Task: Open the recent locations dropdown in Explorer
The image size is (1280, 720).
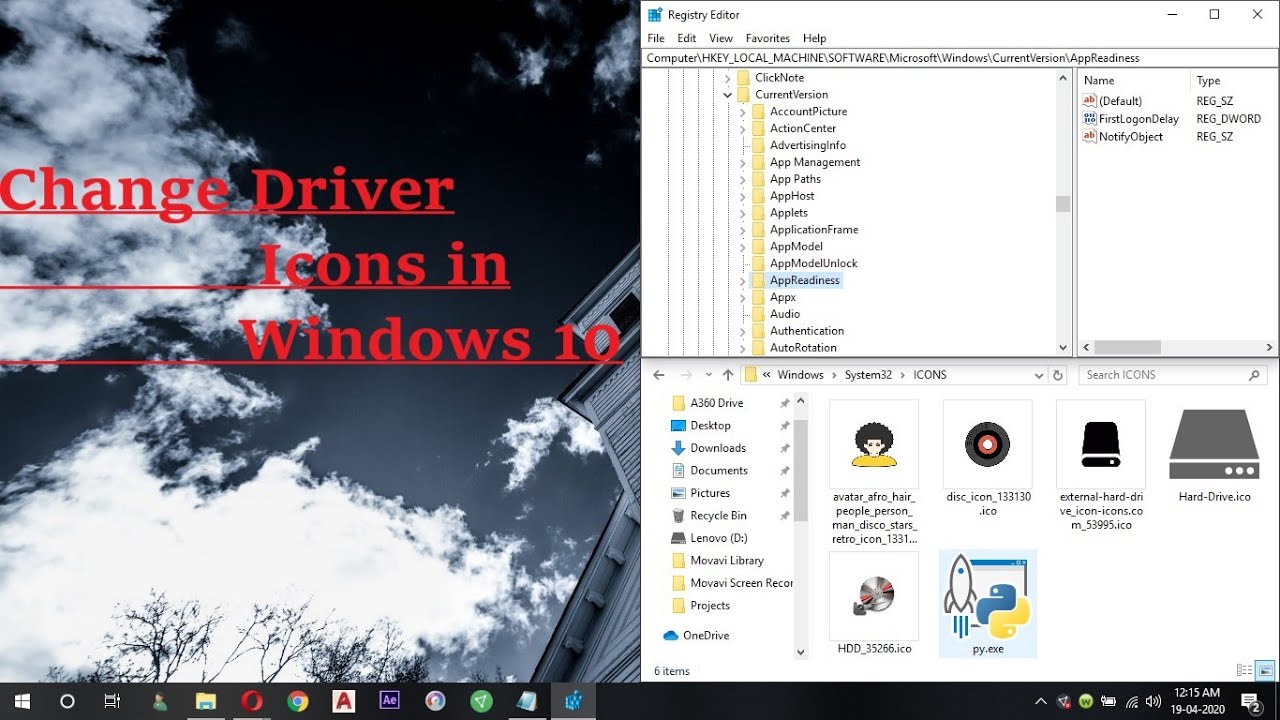Action: click(x=709, y=375)
